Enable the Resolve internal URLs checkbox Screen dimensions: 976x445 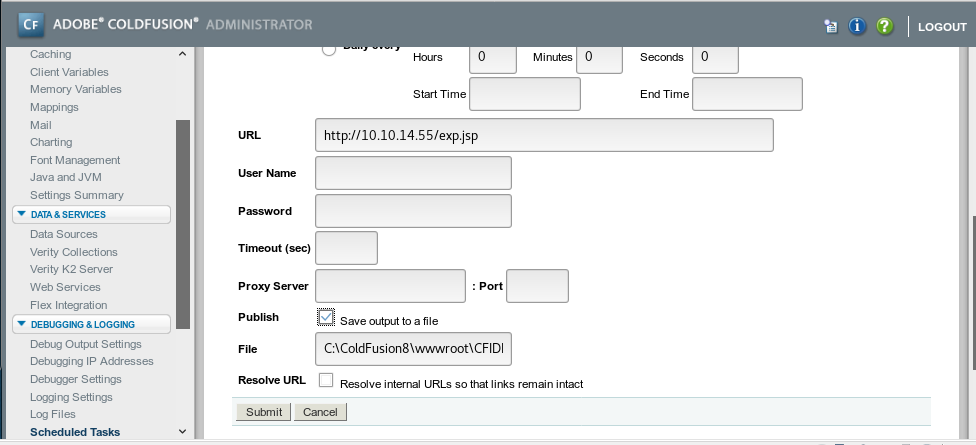pyautogui.click(x=326, y=380)
